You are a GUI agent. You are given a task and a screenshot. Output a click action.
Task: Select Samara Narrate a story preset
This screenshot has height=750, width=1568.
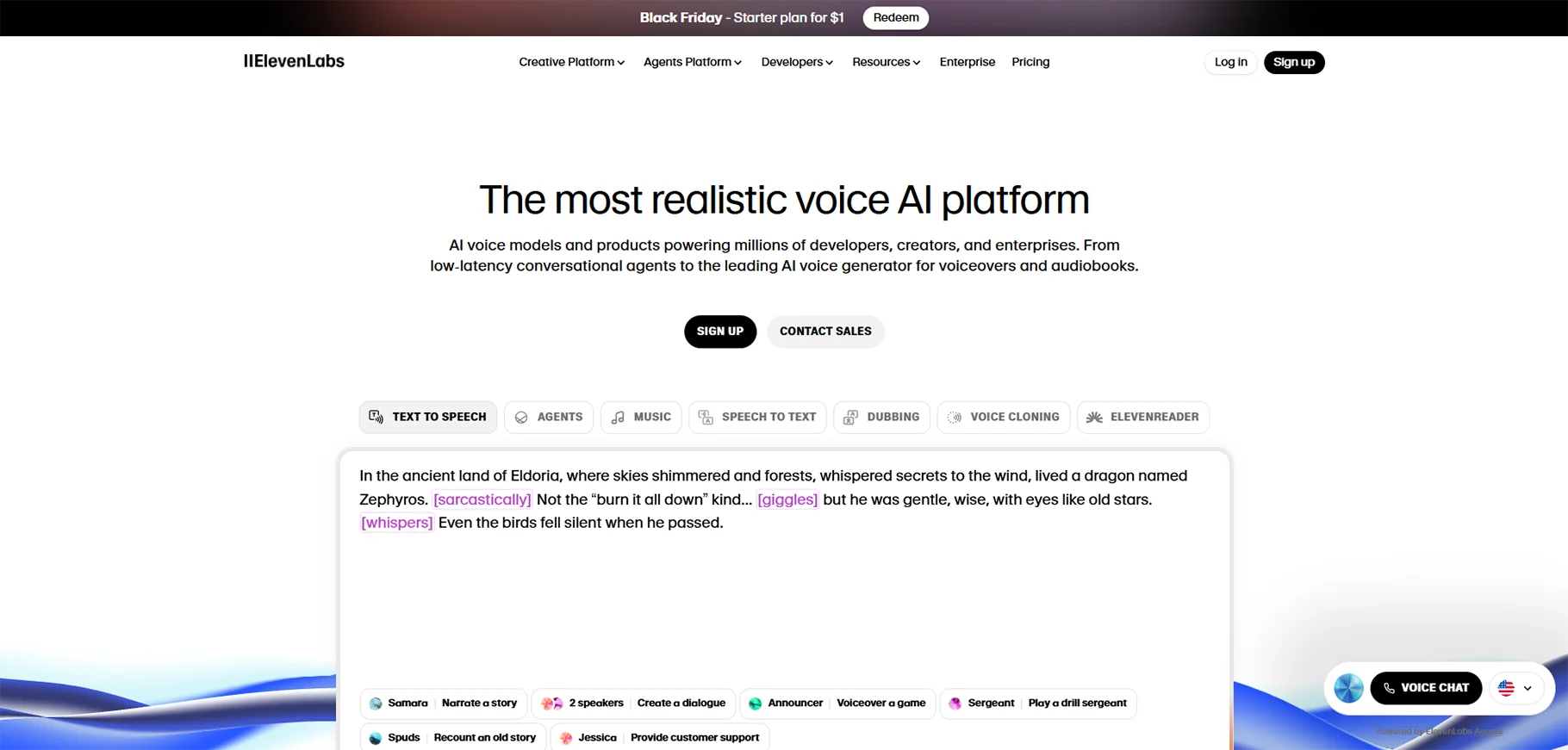(444, 704)
